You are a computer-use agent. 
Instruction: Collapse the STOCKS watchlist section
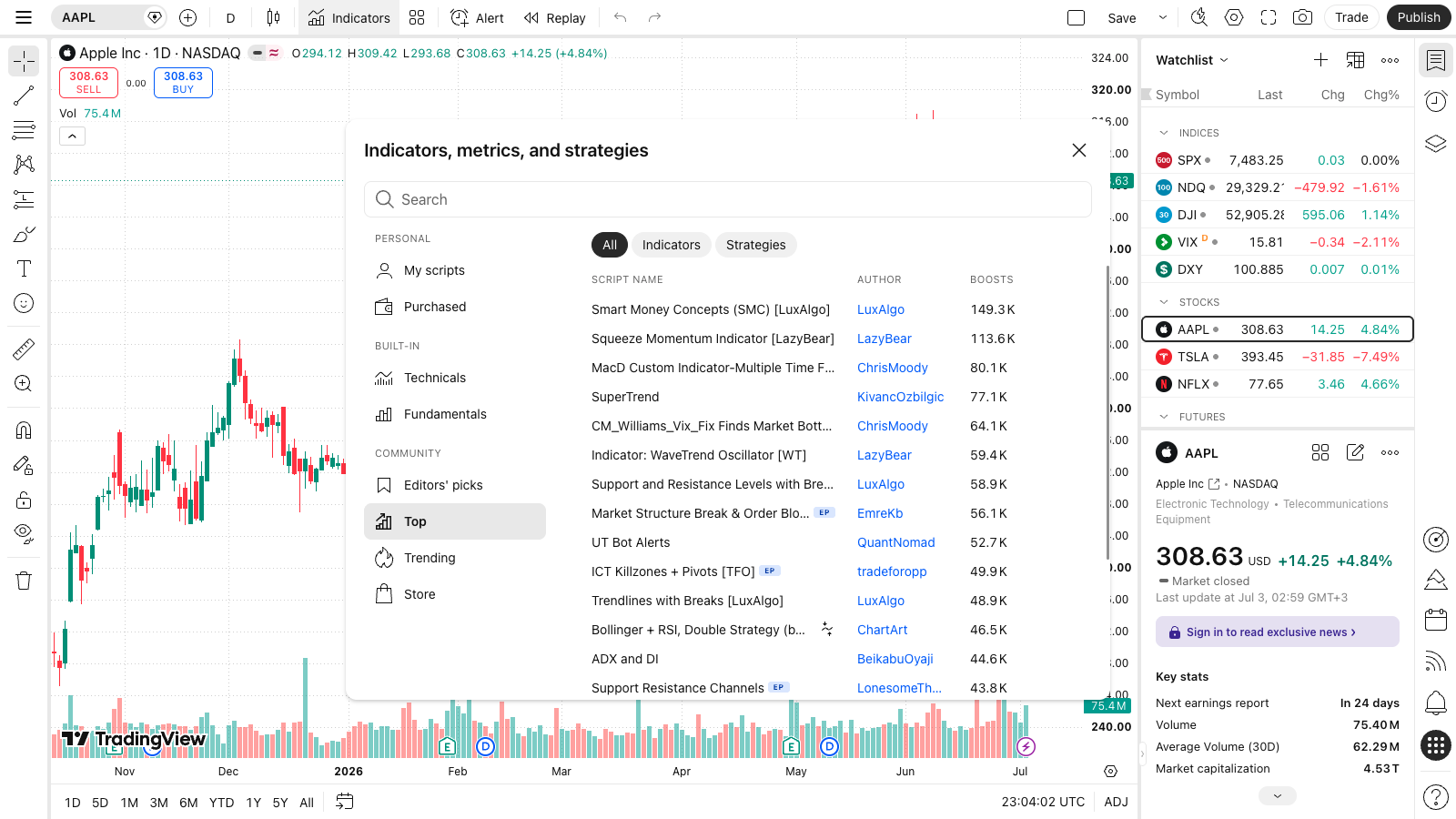pyautogui.click(x=1163, y=302)
